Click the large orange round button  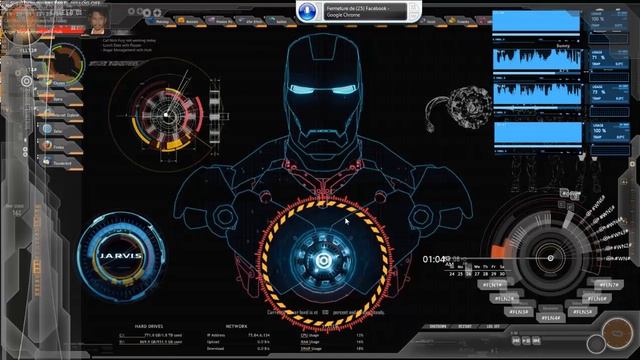617,334
